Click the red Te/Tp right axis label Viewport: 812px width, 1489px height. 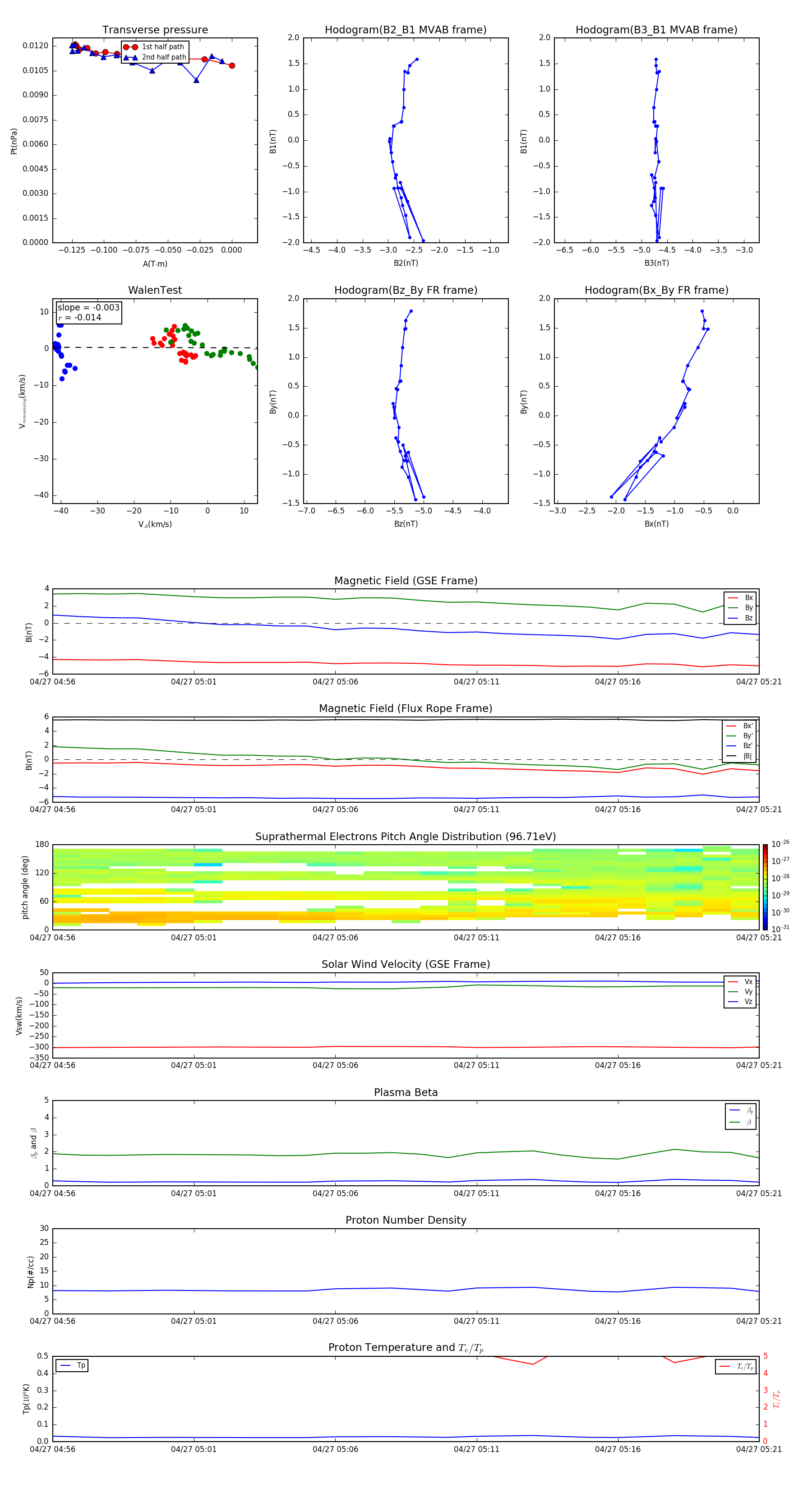coord(777,1399)
